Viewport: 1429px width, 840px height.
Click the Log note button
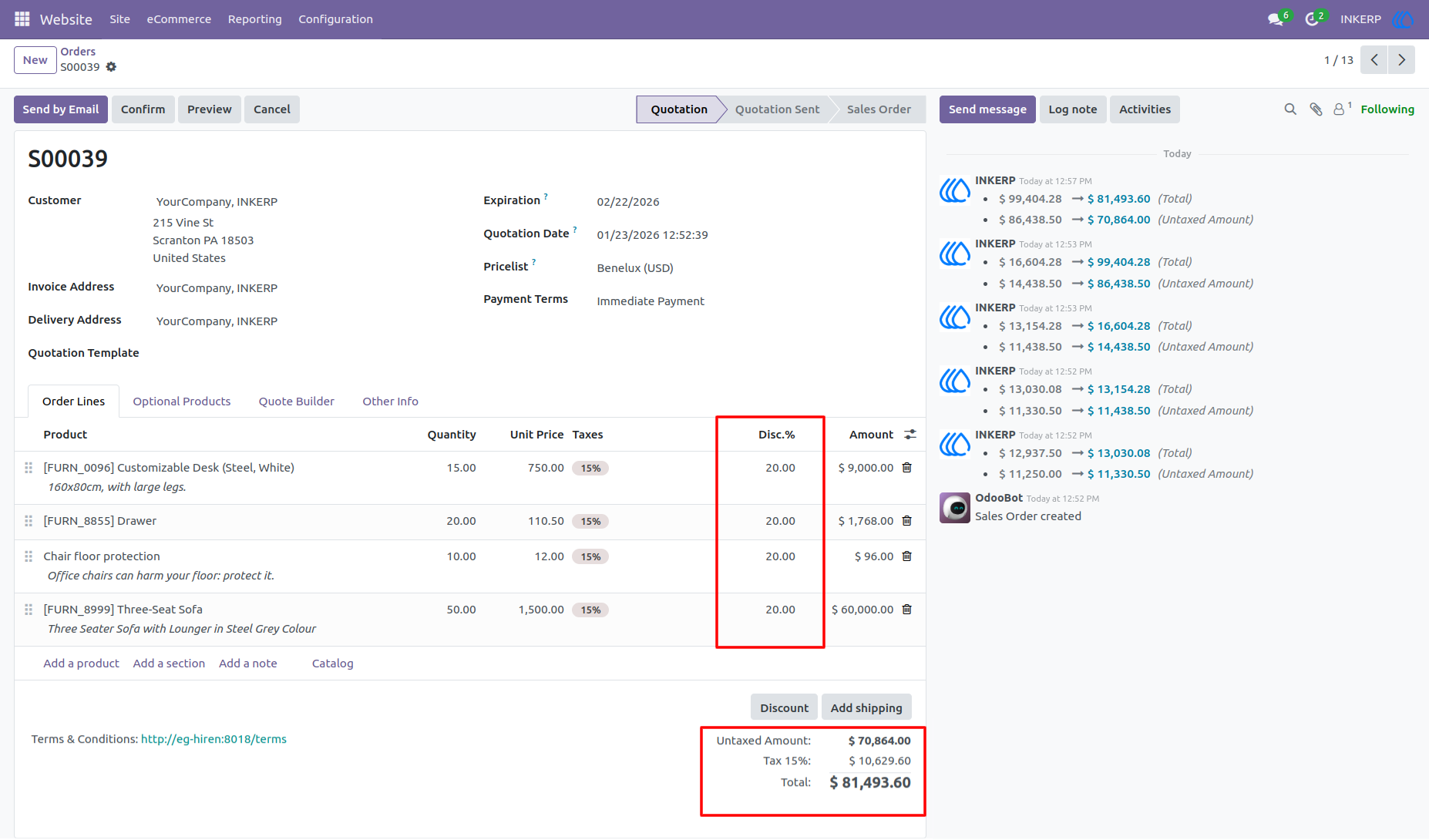click(1073, 109)
